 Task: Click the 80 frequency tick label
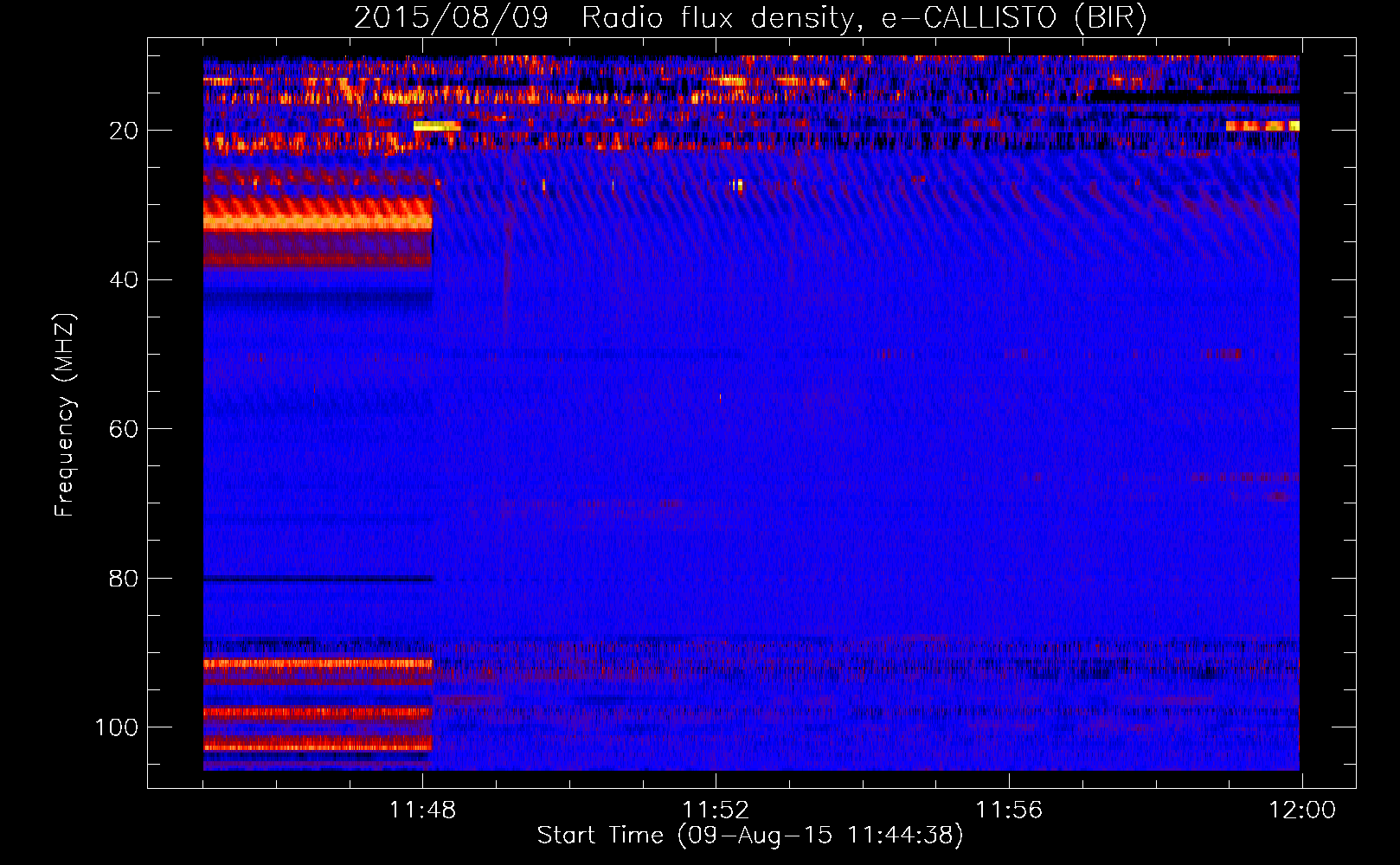tap(124, 579)
